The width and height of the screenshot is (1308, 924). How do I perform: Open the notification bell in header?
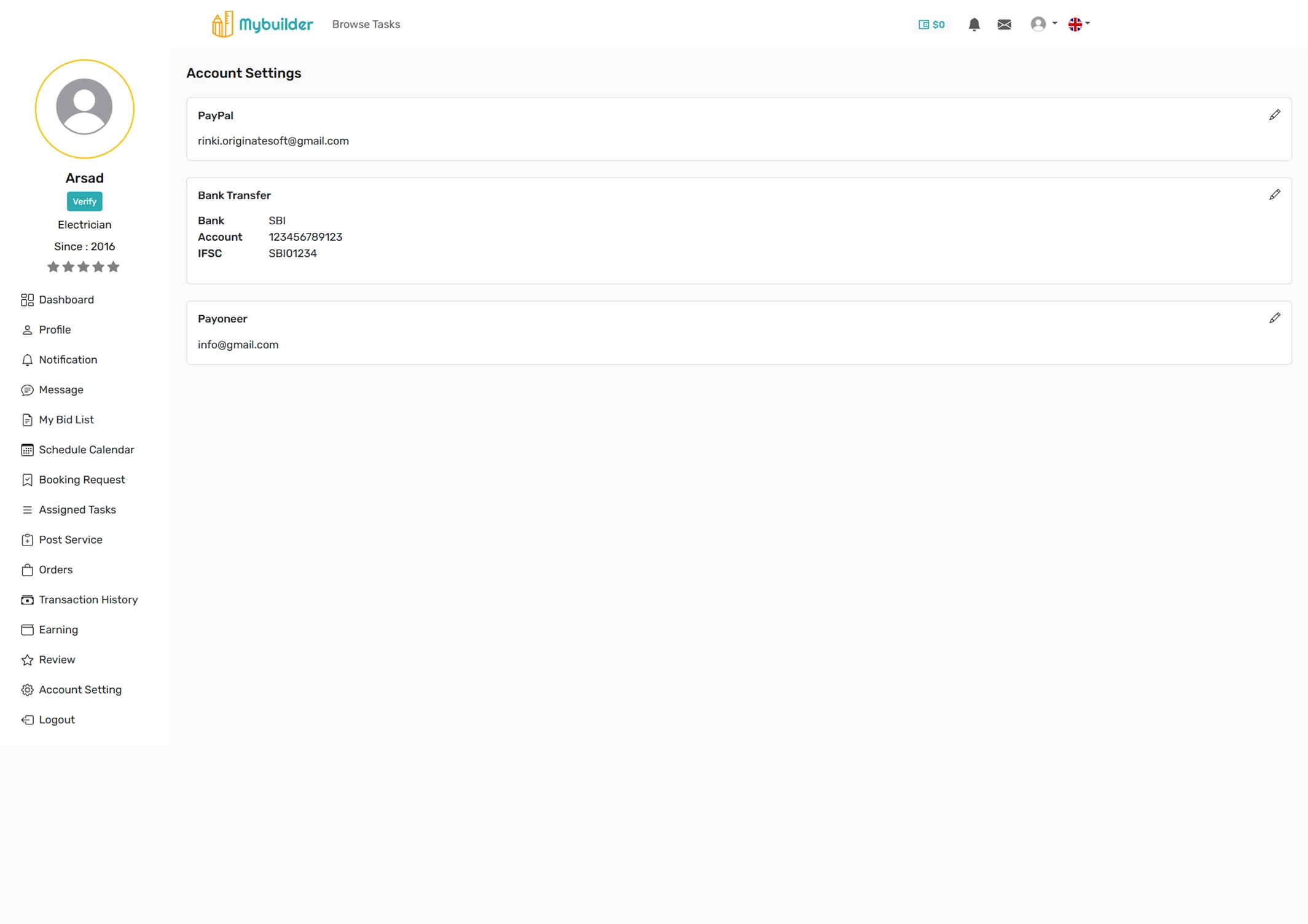pos(973,25)
